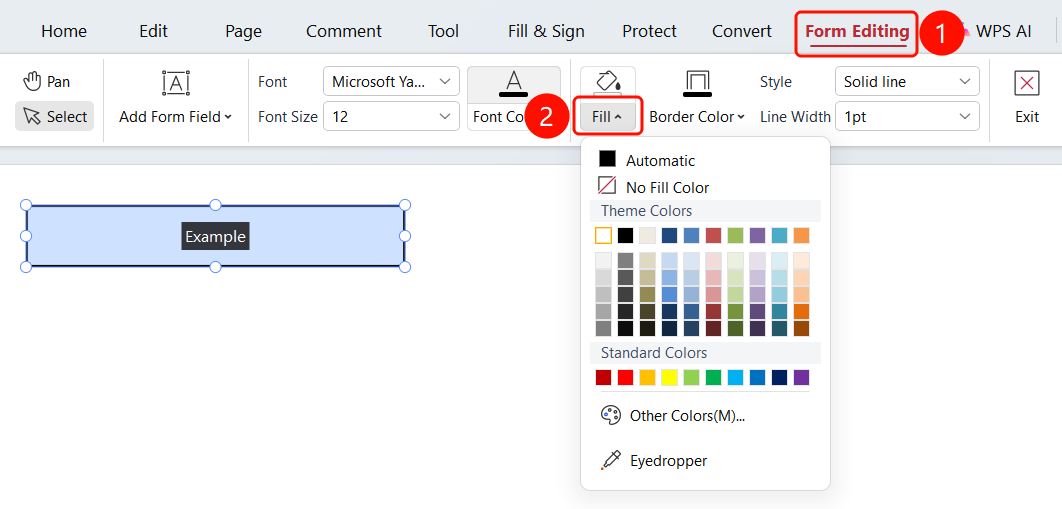Pick purple standard color swatch
This screenshot has width=1062, height=509.
click(801, 378)
